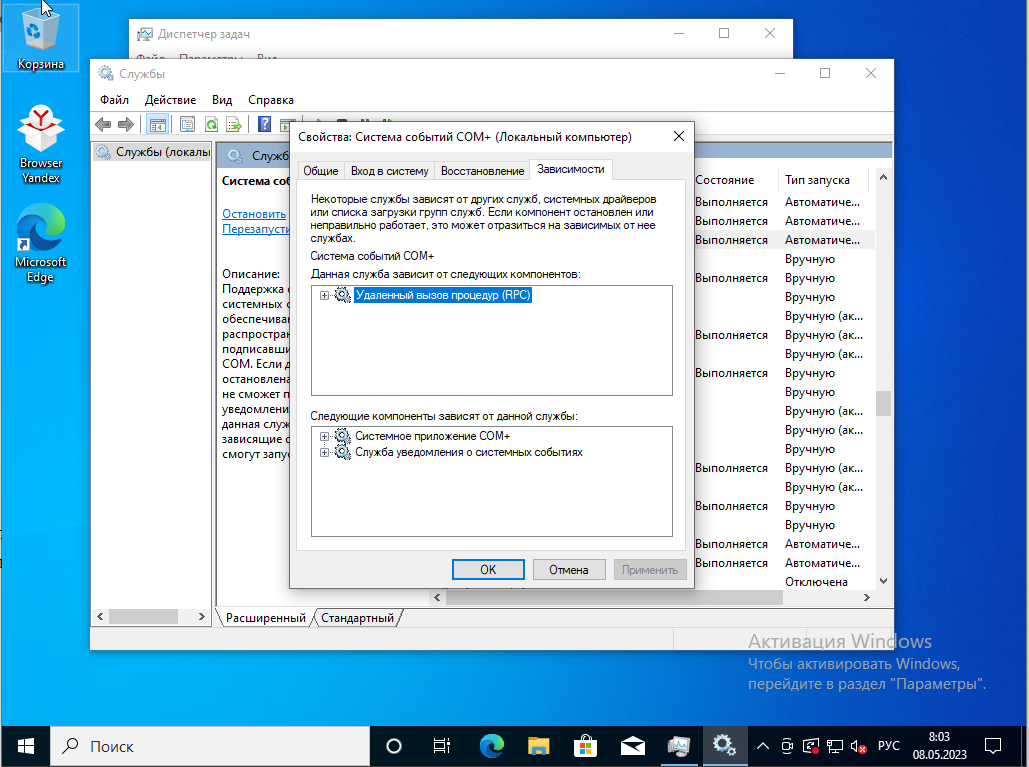Click the gear icon beside Служба уведомления о системных событиях

[343, 452]
